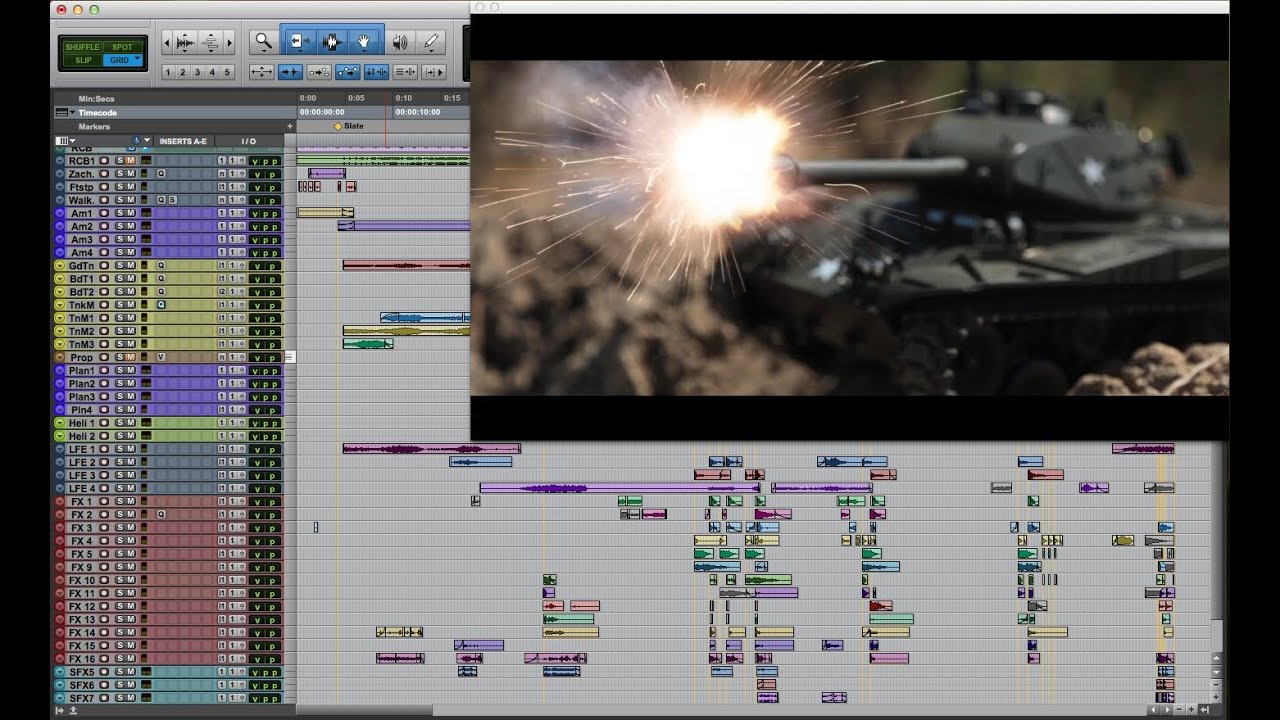Open Prop track options dropdown
Image resolution: width=1280 pixels, height=720 pixels.
[x=59, y=357]
